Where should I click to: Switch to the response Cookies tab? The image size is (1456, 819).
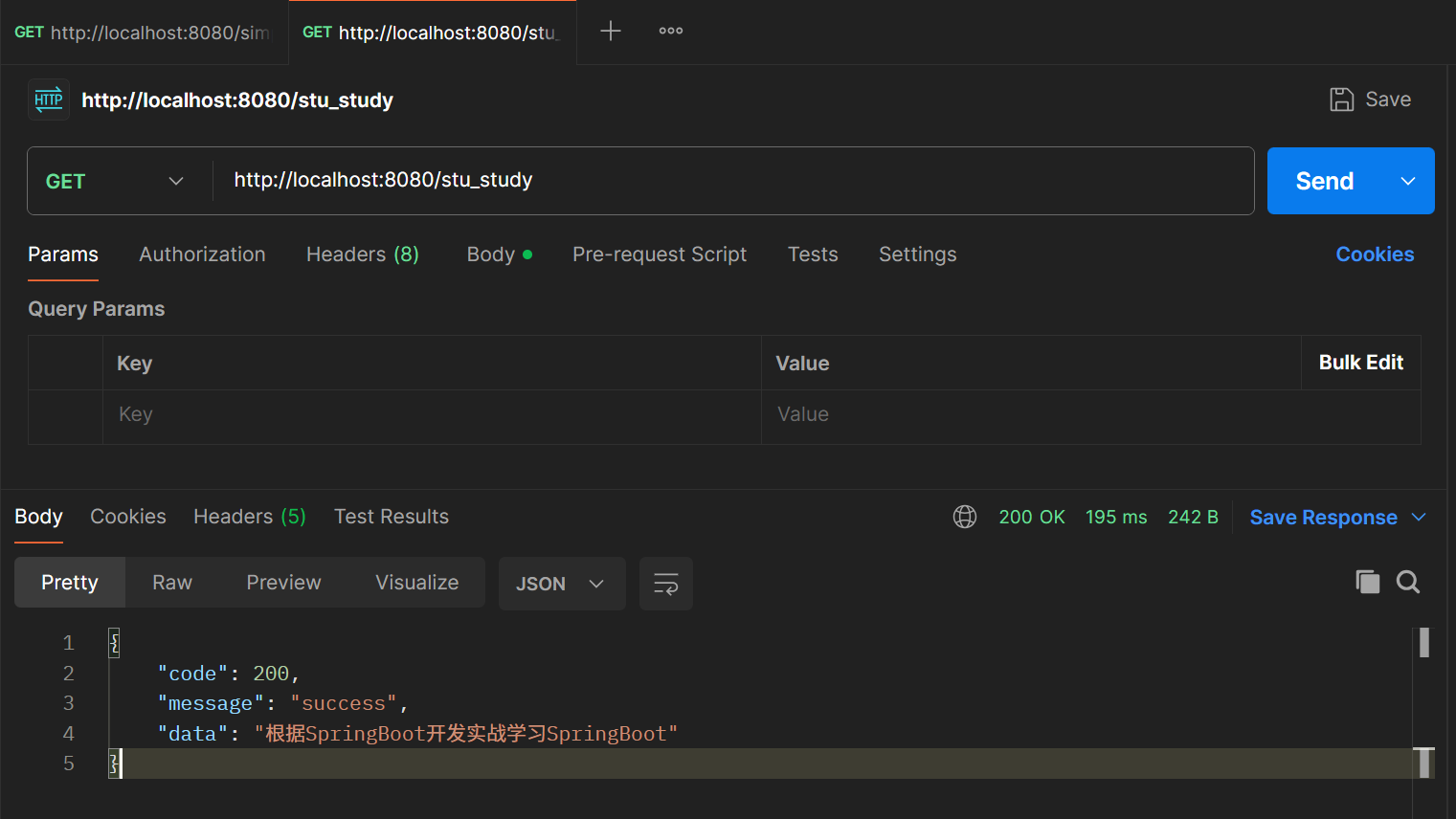point(128,517)
